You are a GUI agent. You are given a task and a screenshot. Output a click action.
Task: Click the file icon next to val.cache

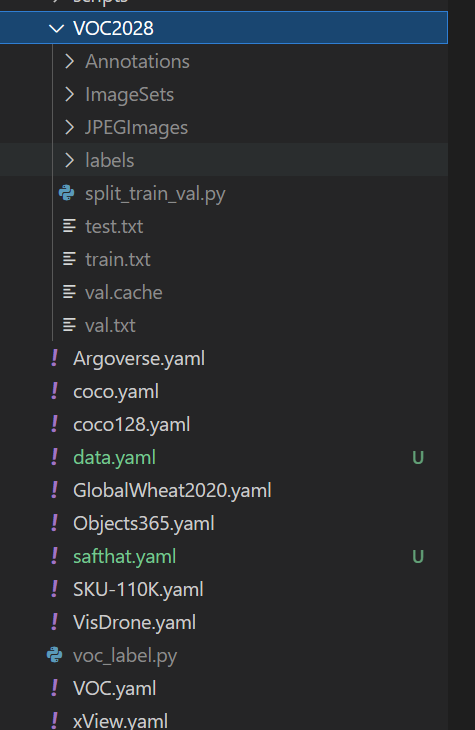[69, 292]
